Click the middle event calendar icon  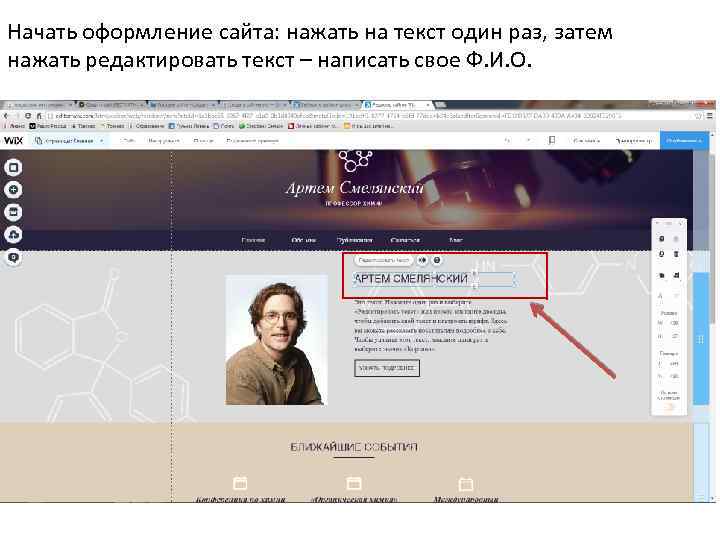[354, 483]
